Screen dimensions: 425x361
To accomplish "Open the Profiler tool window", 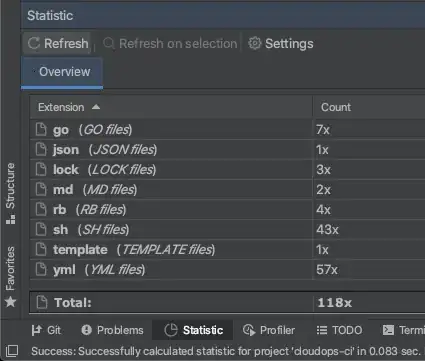I will coord(269,330).
